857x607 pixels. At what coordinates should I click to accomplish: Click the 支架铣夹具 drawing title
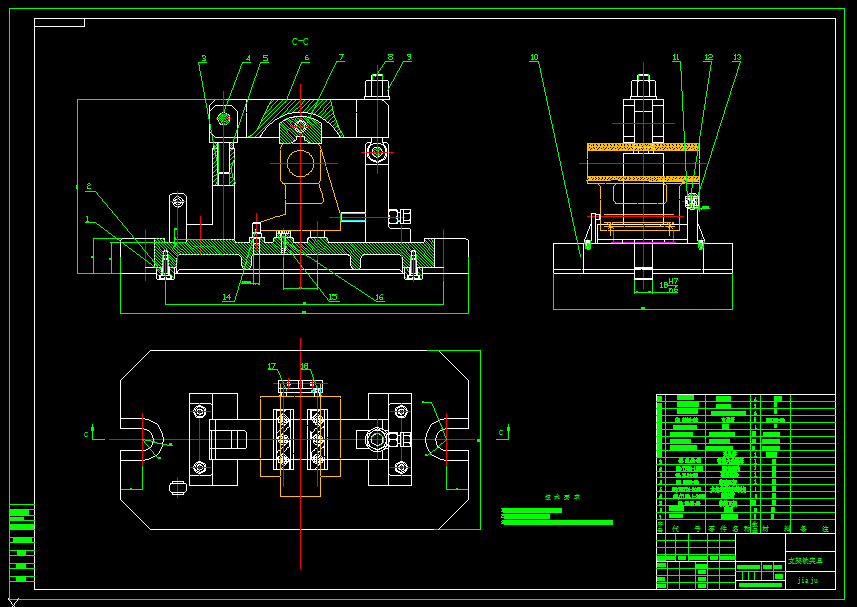pos(805,561)
